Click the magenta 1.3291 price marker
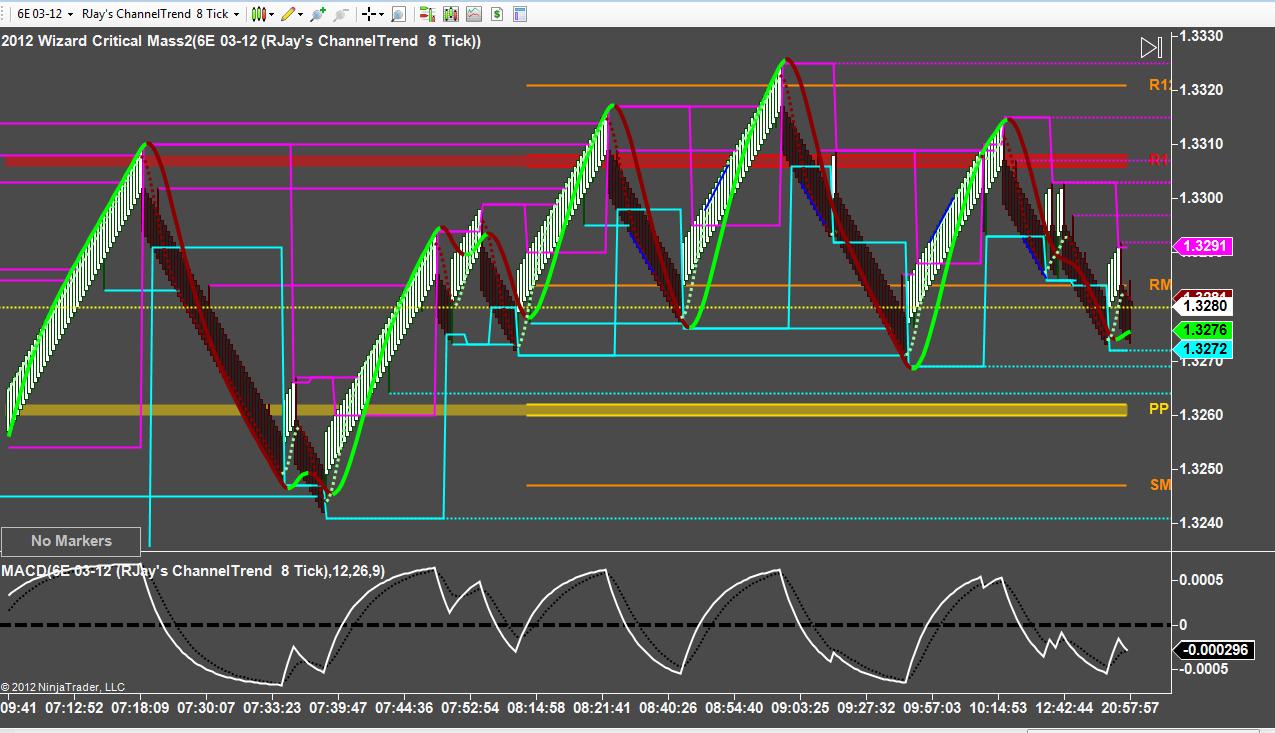Screen dimensions: 1275x733 pos(1204,246)
